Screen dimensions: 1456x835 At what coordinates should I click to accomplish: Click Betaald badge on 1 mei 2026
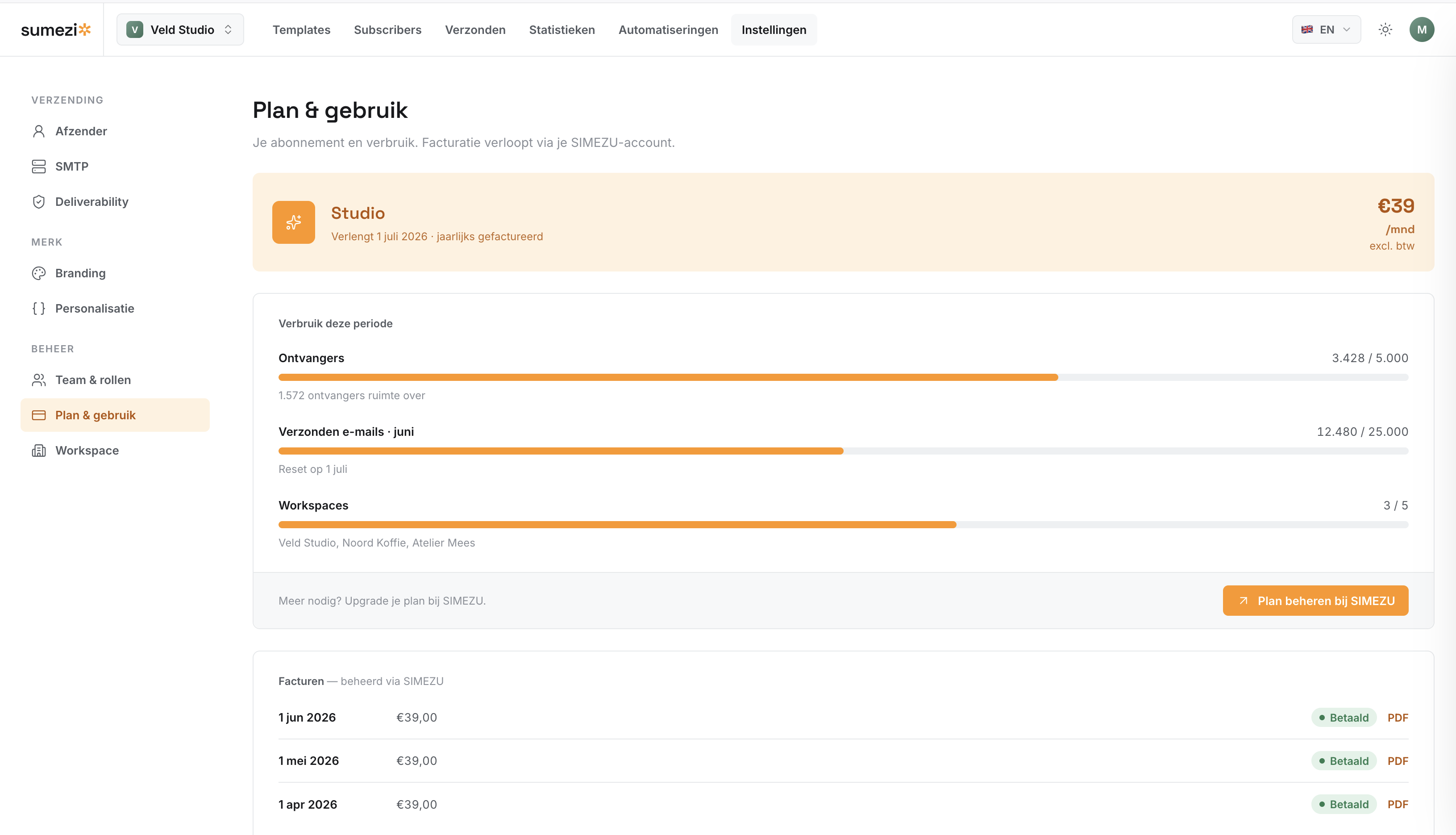1344,761
